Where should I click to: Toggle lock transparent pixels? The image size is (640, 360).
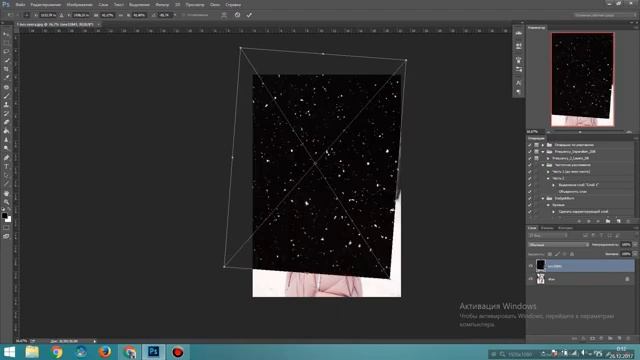coord(550,254)
